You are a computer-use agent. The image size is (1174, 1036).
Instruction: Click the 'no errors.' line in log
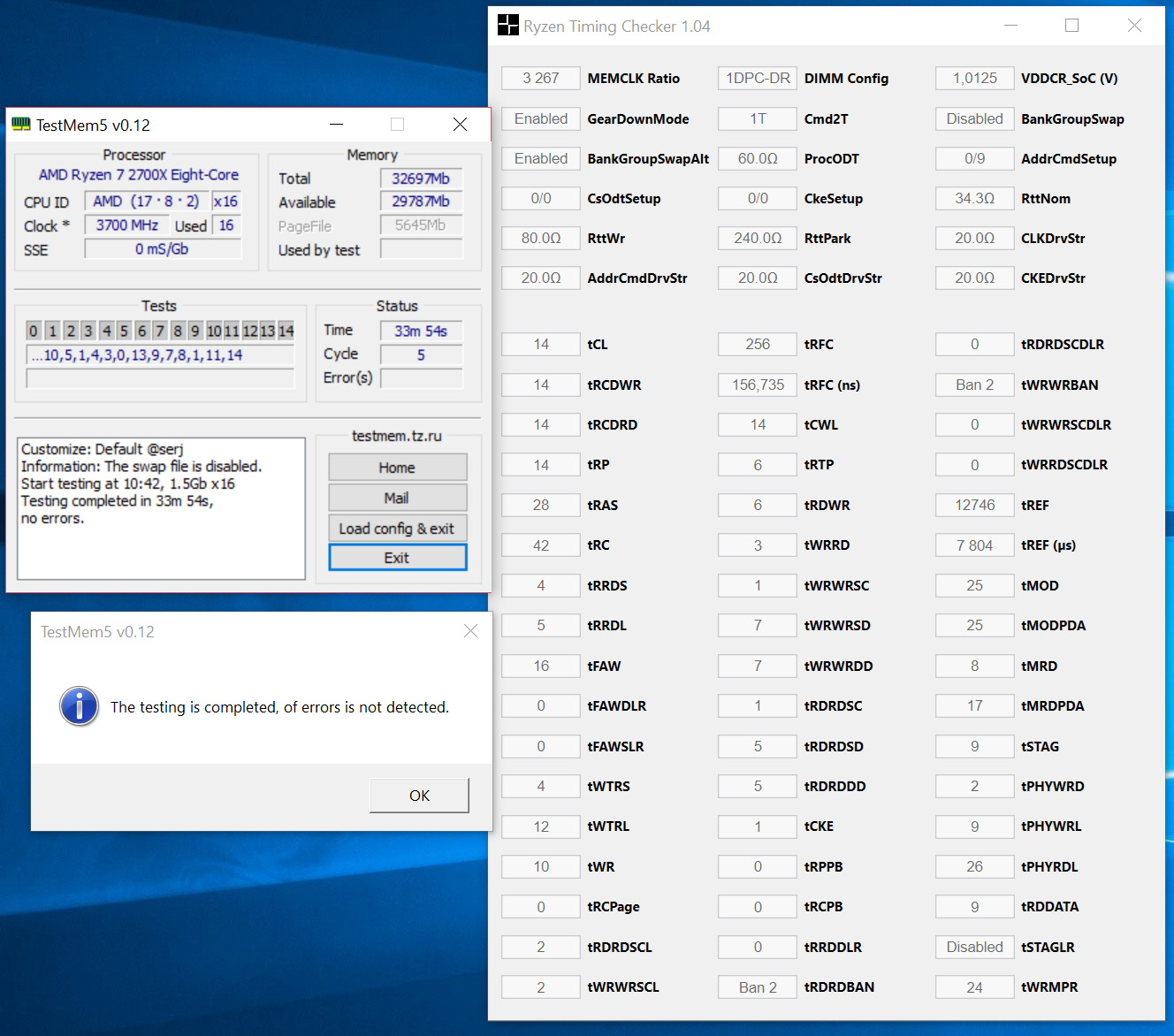53,519
